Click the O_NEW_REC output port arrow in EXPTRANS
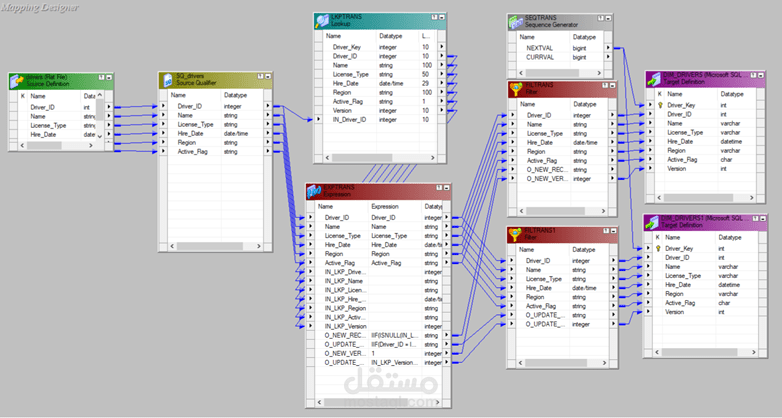The width and height of the screenshot is (782, 418). click(446, 335)
